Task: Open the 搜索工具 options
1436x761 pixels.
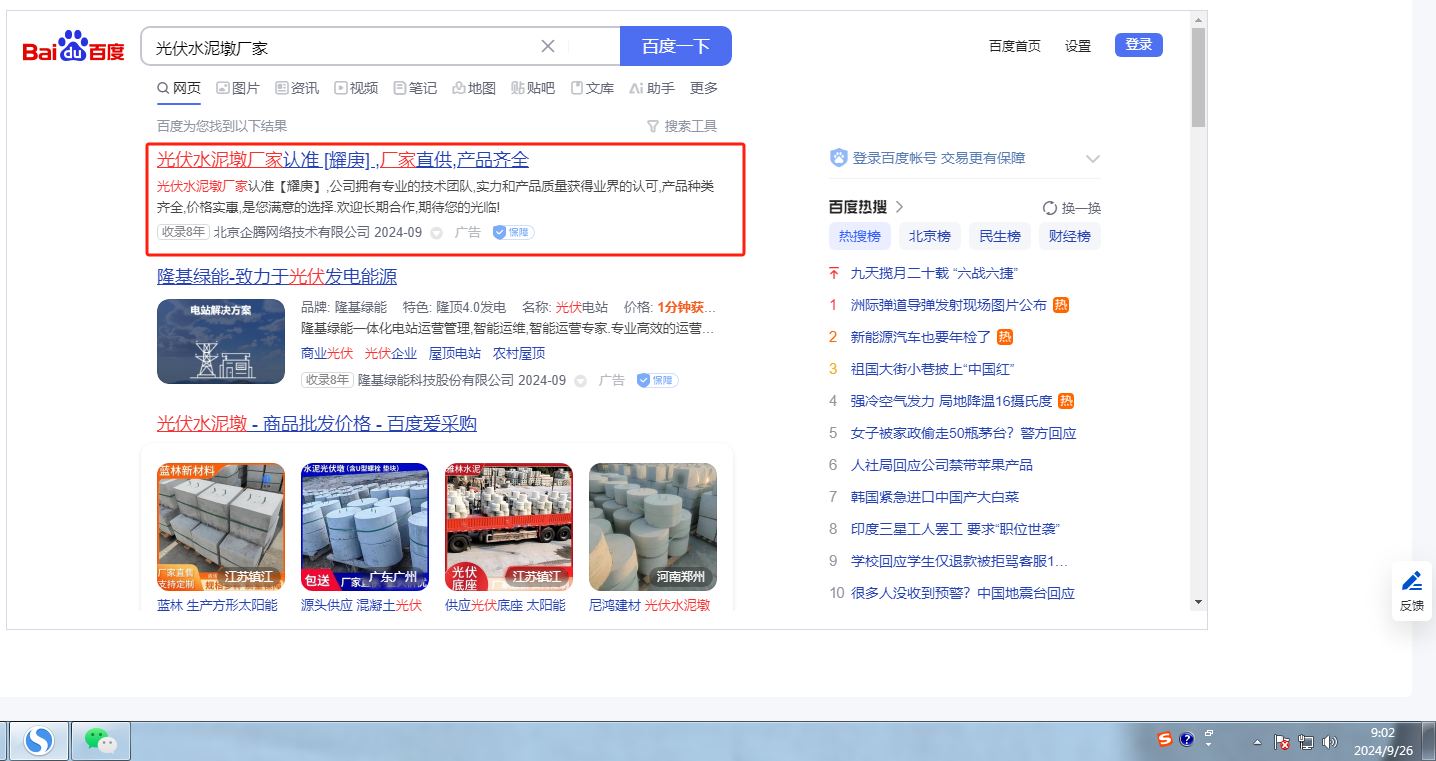Action: pos(691,126)
